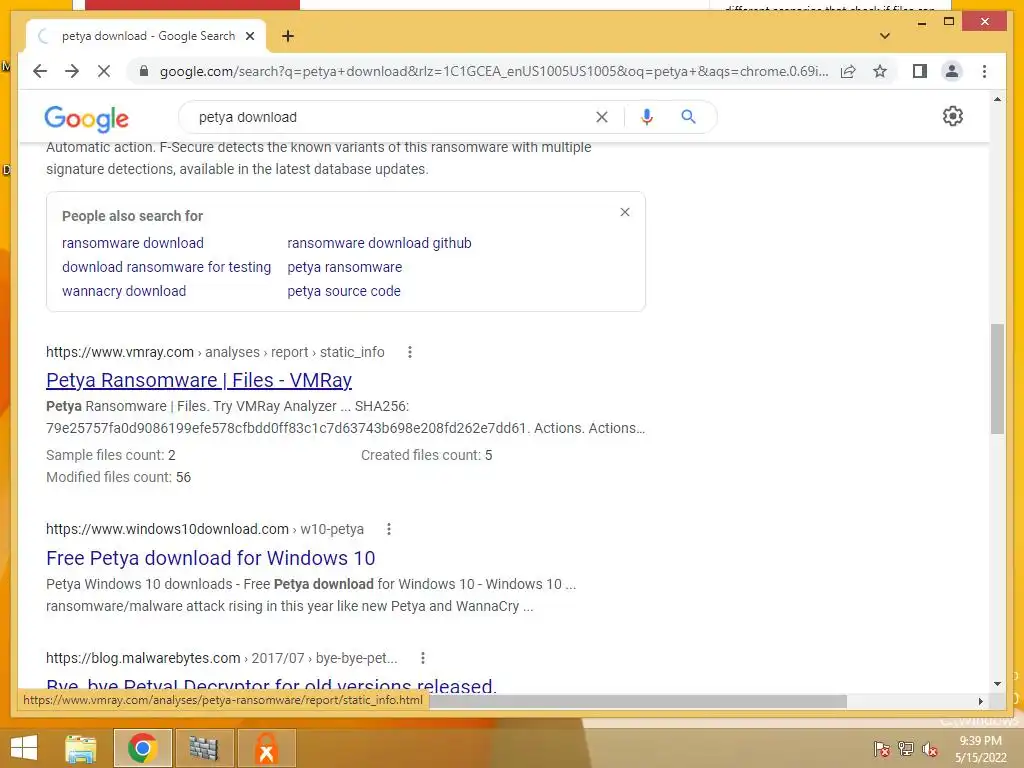Open the Action Center flag tray icon
Viewport: 1024px width, 768px height.
pyautogui.click(x=881, y=749)
